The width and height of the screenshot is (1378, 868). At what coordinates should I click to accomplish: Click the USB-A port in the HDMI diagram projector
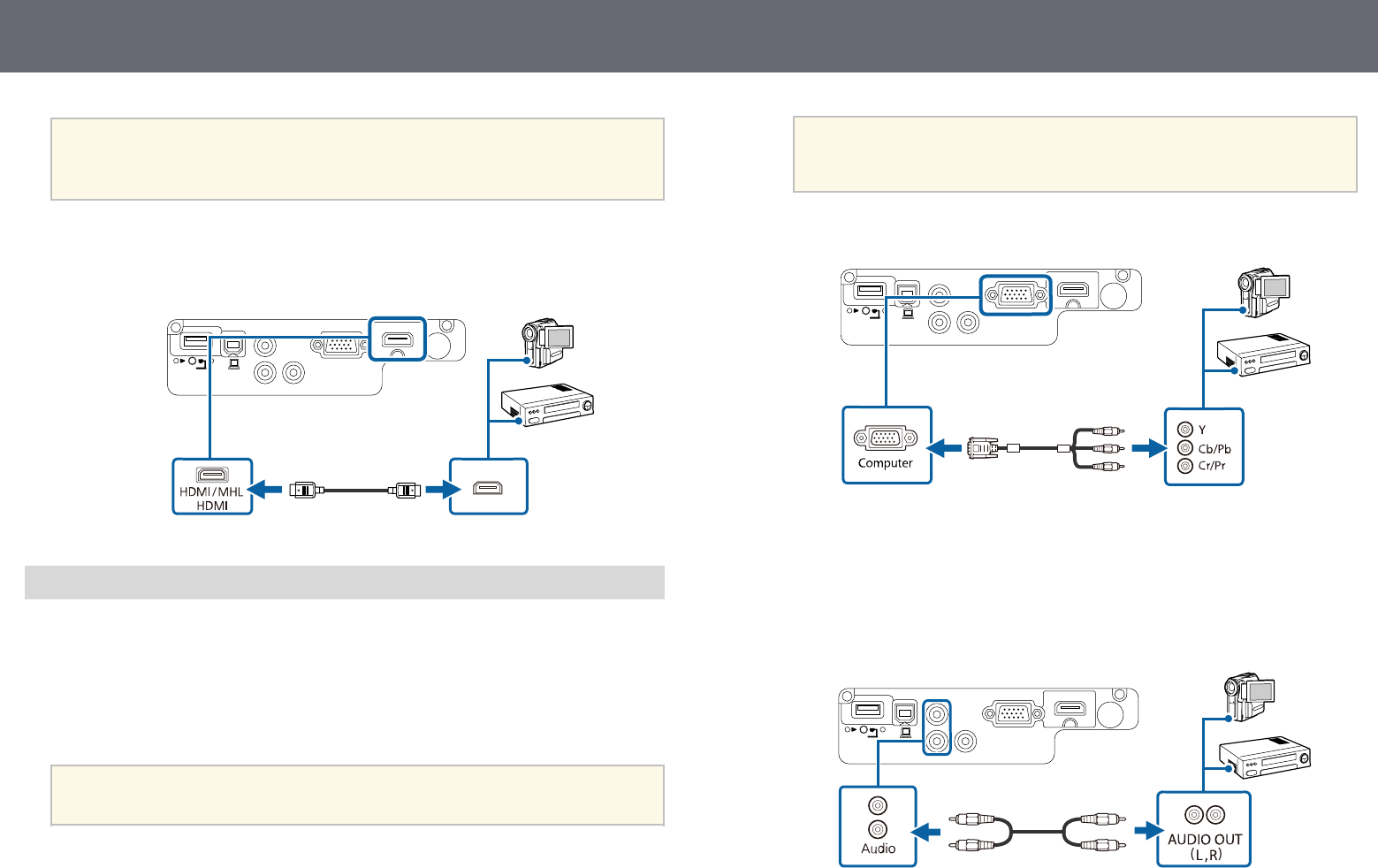click(x=195, y=339)
